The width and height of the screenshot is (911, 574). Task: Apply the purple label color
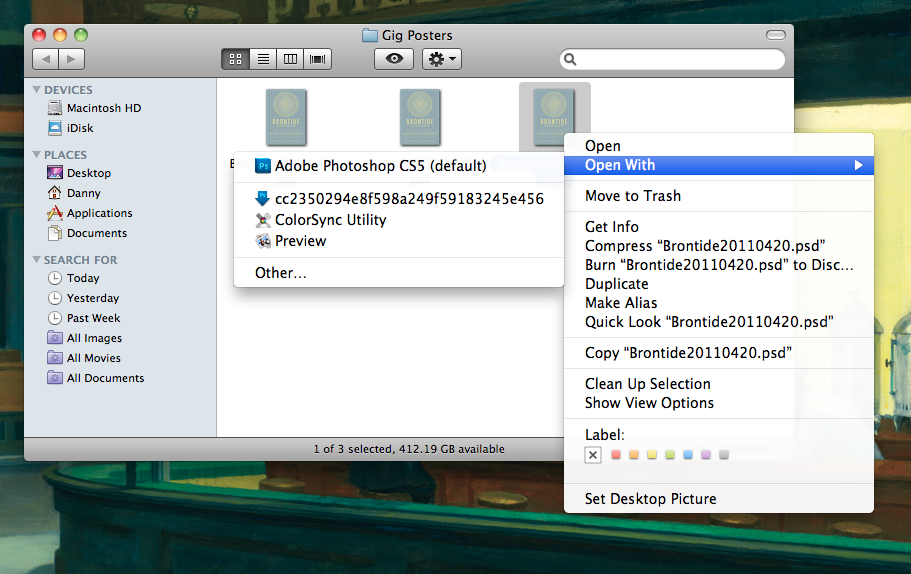pyautogui.click(x=706, y=454)
